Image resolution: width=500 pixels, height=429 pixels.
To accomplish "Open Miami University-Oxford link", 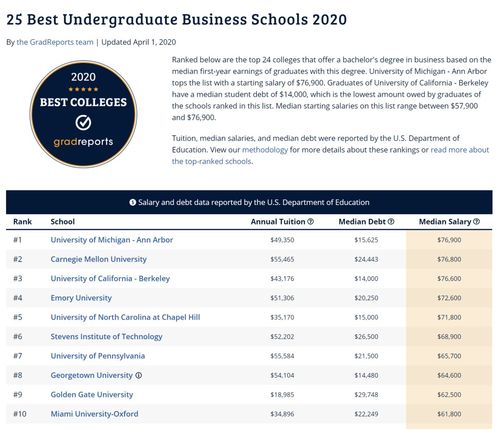I will click(x=94, y=414).
